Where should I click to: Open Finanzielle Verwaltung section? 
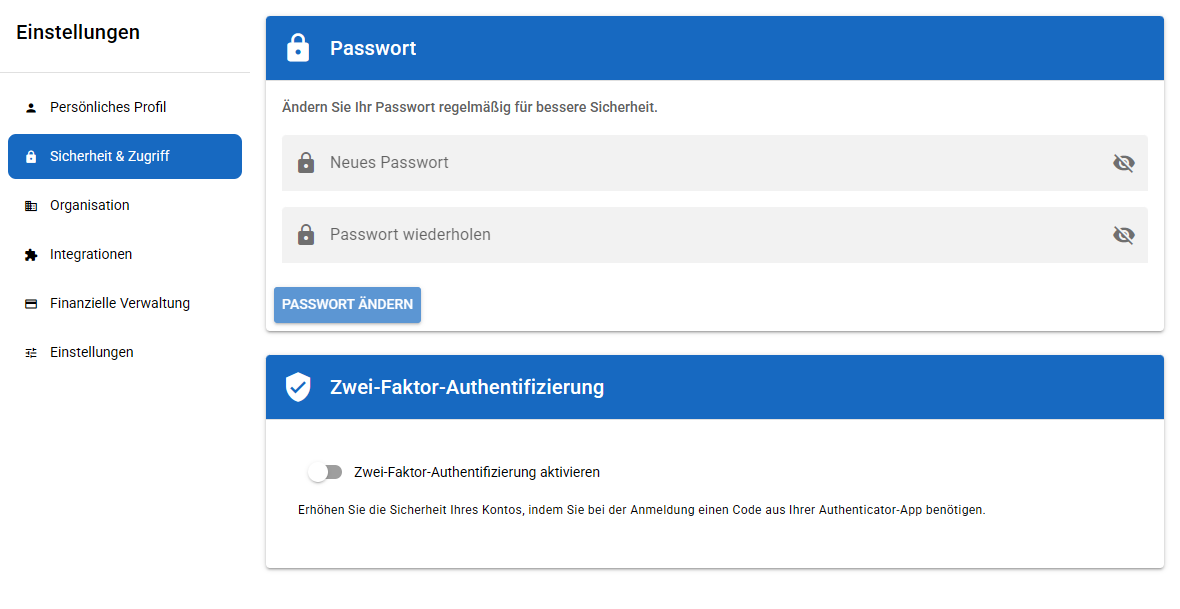coord(125,303)
